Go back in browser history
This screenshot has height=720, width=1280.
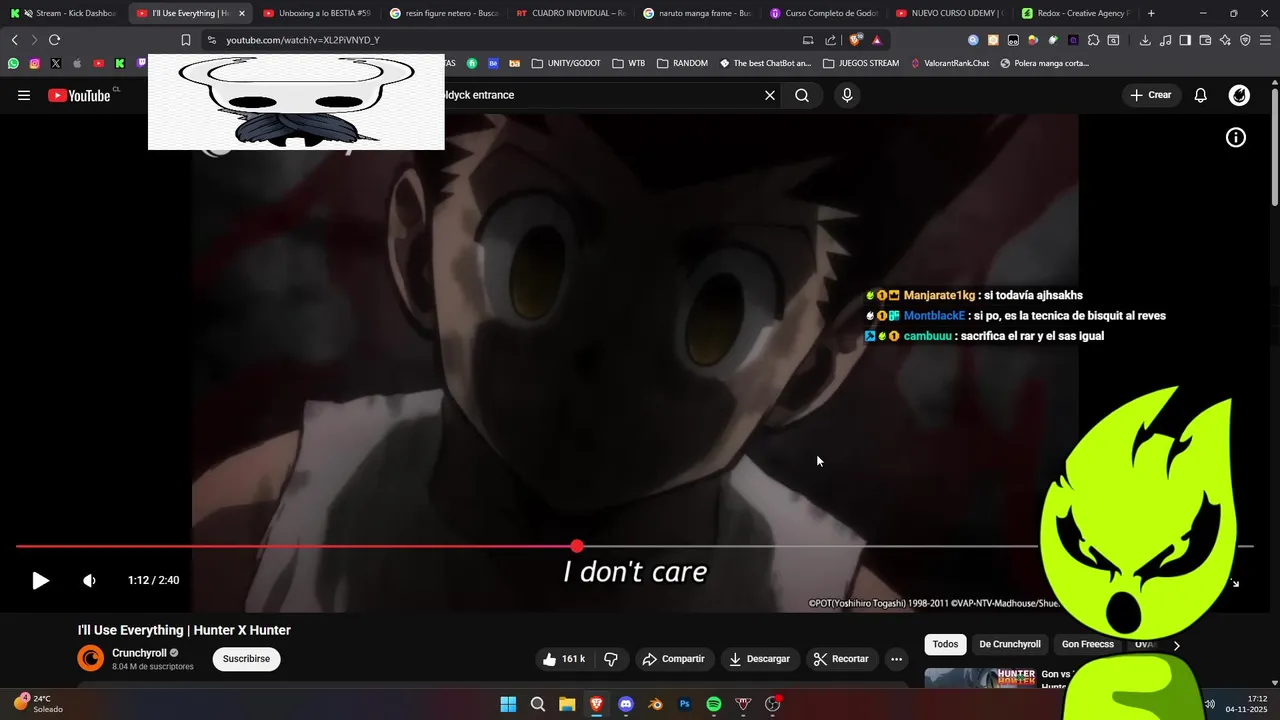[x=14, y=40]
